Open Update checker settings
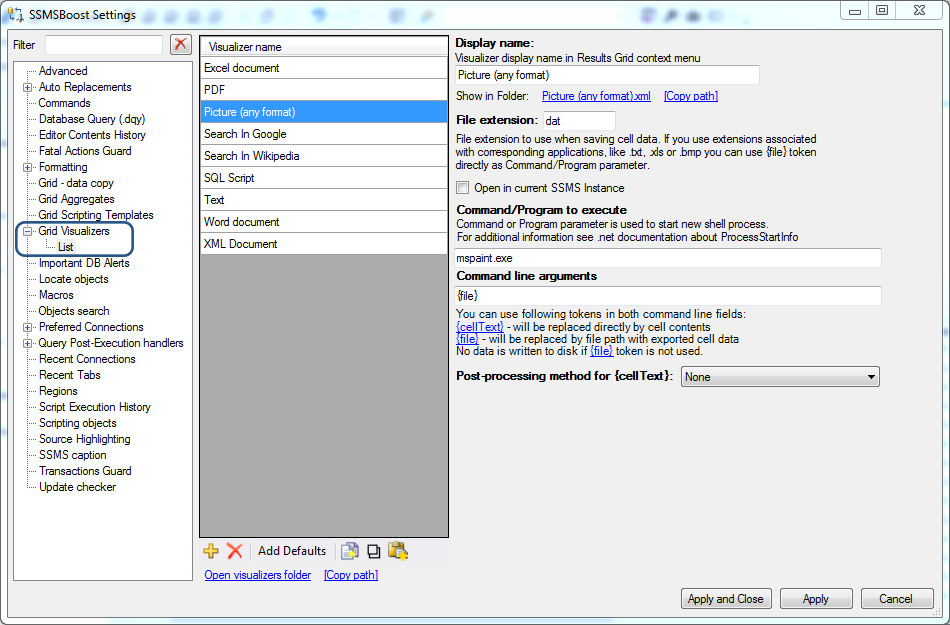The height and width of the screenshot is (625, 950). click(78, 487)
